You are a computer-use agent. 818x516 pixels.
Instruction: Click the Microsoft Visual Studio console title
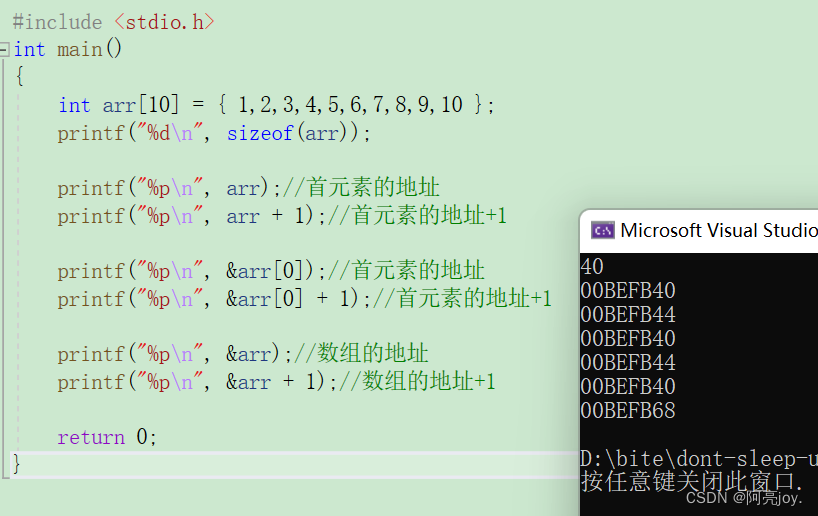coord(719,230)
